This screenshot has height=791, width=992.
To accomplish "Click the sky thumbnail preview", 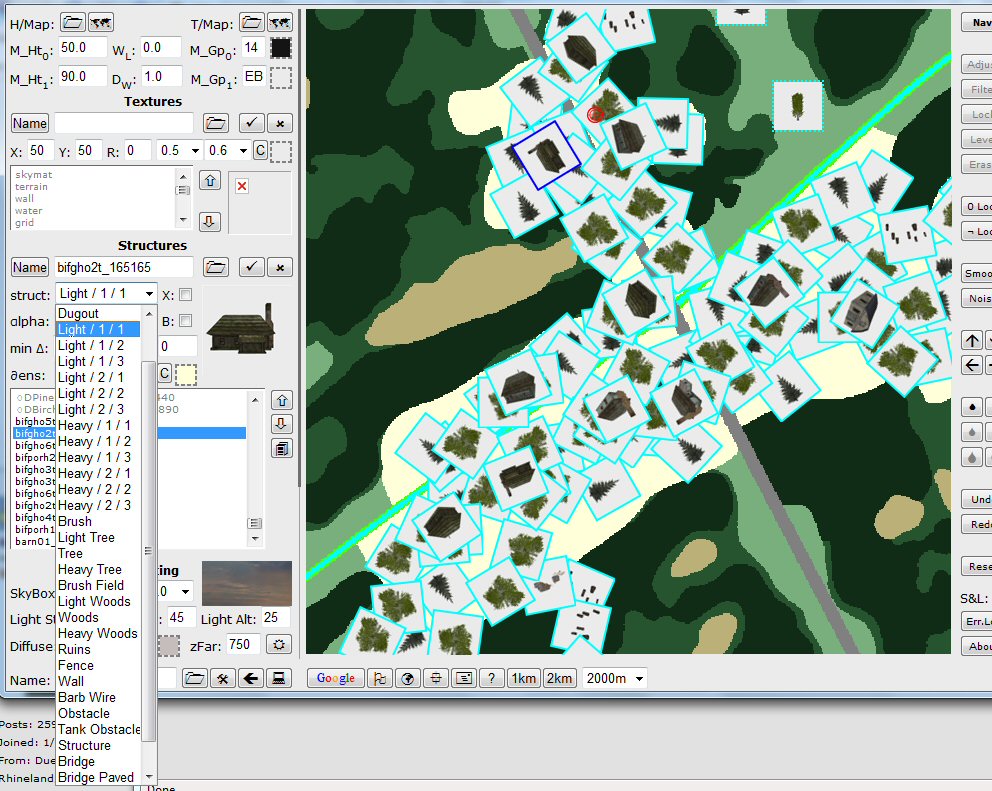I will point(247,583).
